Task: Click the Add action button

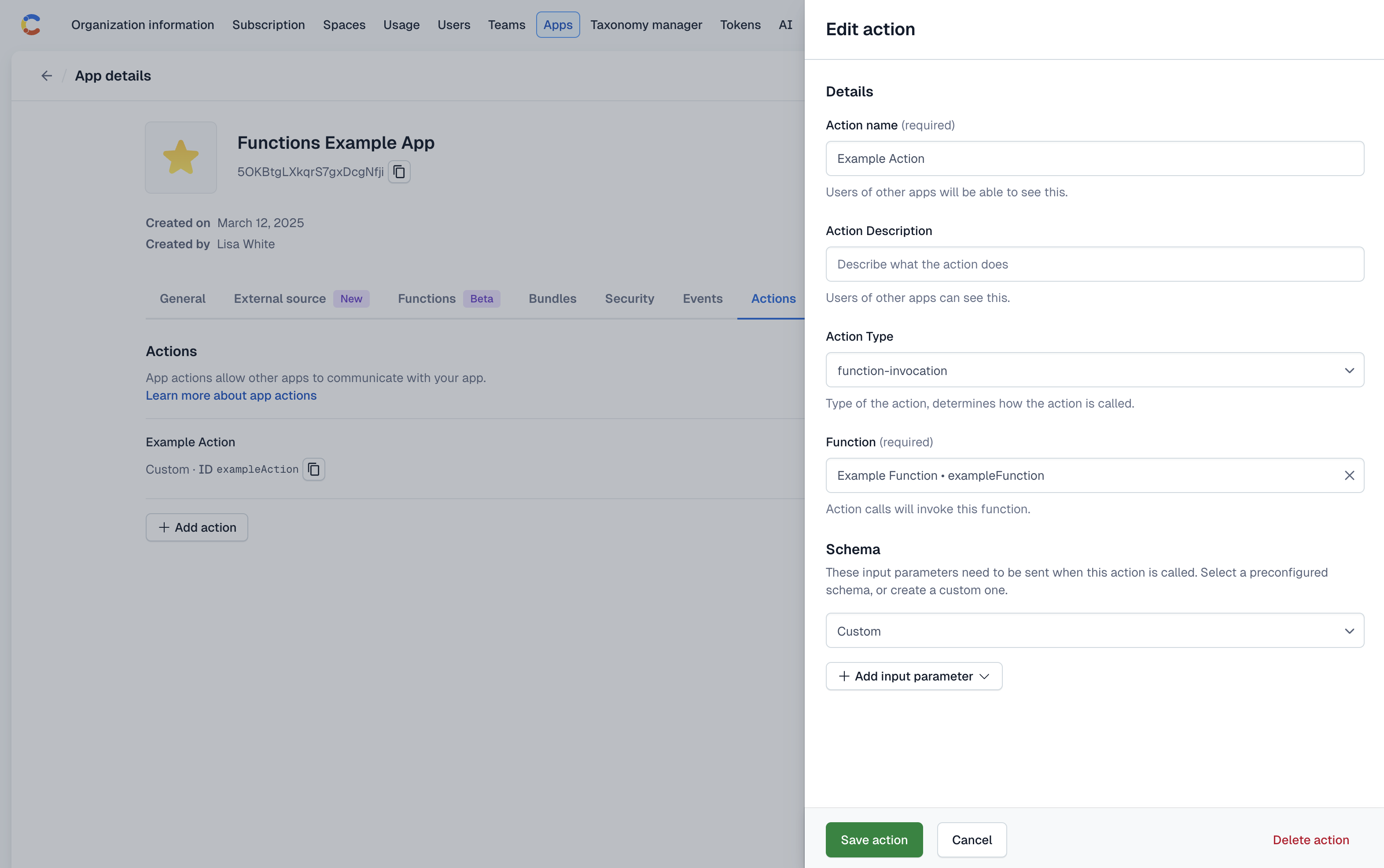Action: tap(196, 527)
